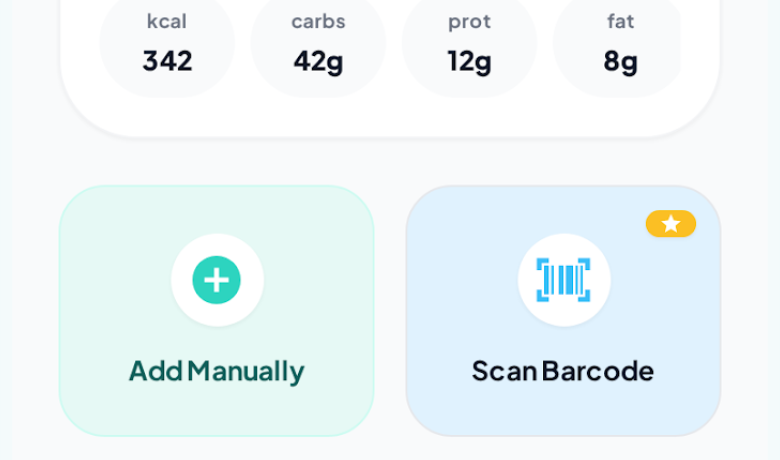Click the yellow star premium badge

pyautogui.click(x=670, y=224)
